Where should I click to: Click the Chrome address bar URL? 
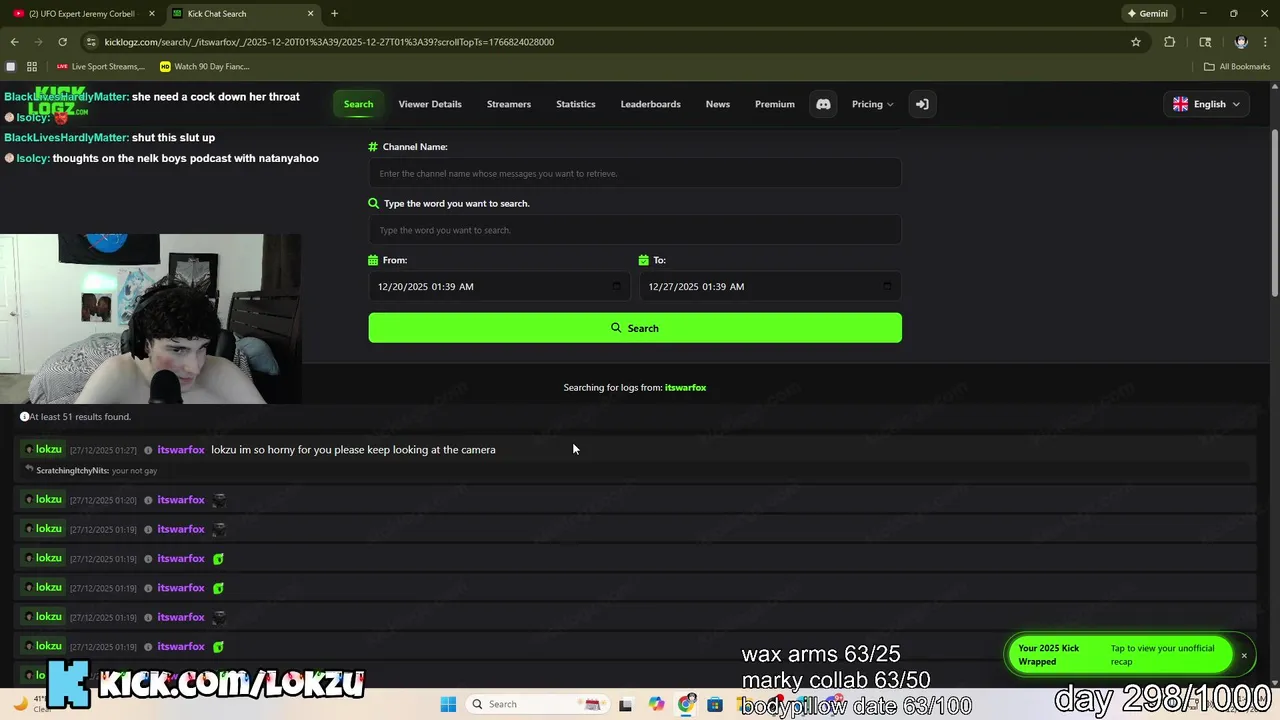coord(329,42)
